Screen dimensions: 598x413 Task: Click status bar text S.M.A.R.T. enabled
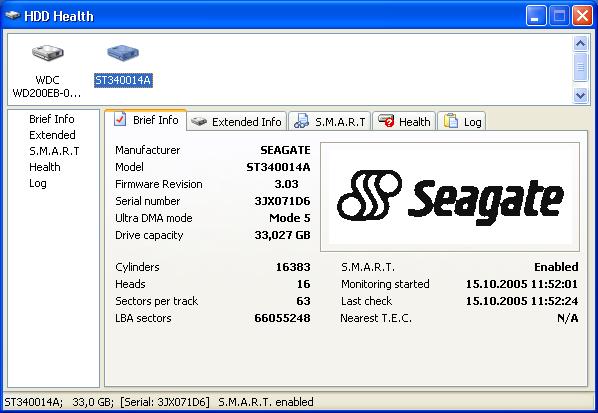(266, 402)
